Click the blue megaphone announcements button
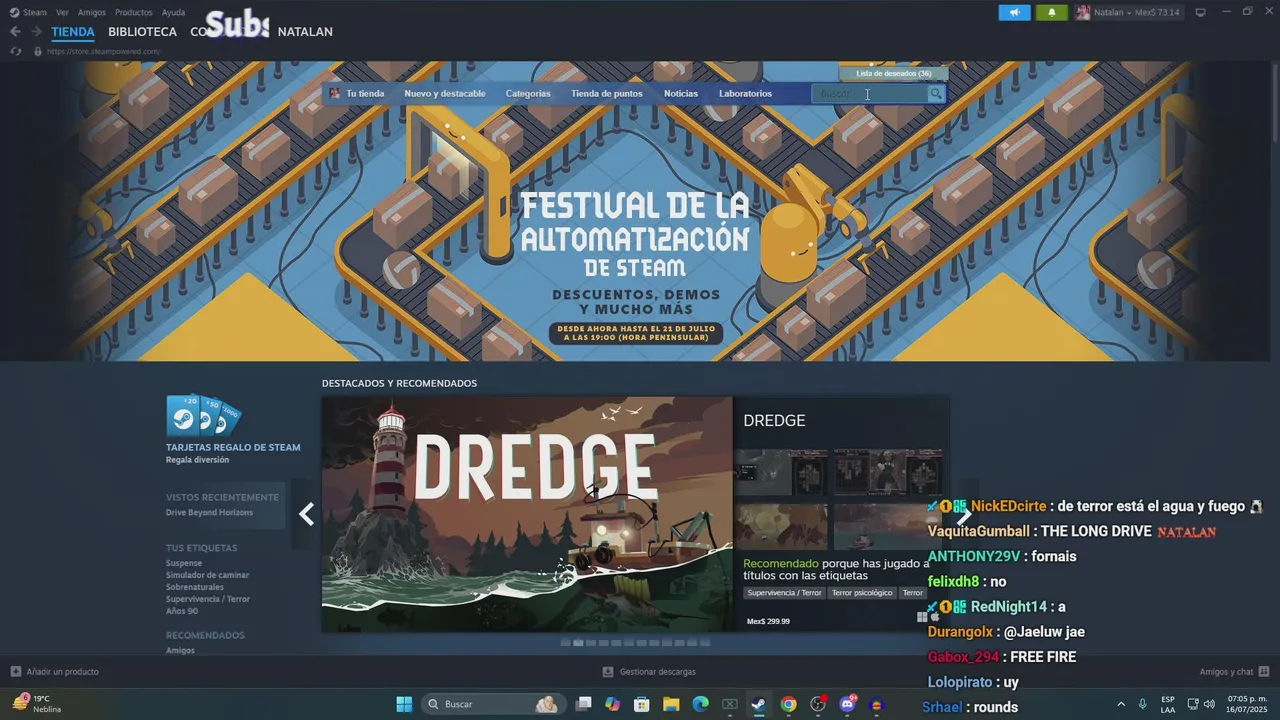 point(1014,13)
